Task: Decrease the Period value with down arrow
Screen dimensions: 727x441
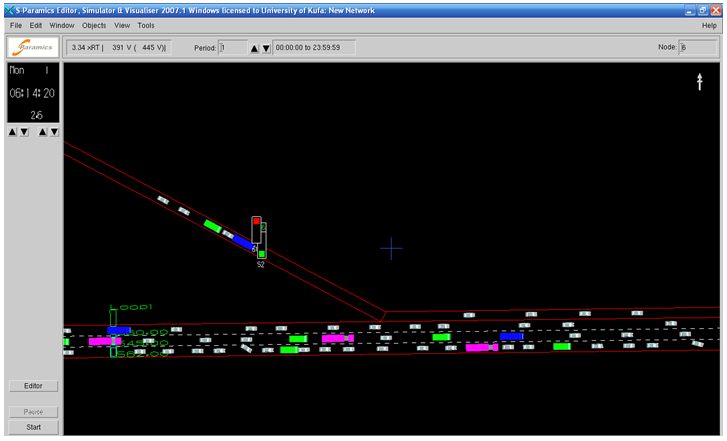Action: (266, 48)
